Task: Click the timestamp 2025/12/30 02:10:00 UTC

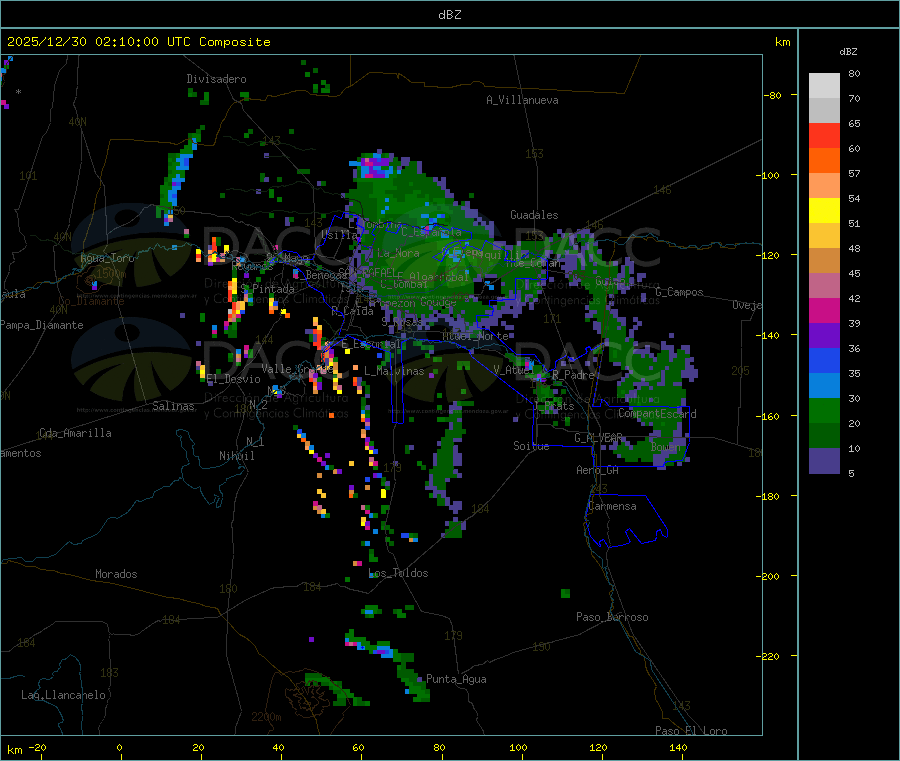Action: pyautogui.click(x=99, y=42)
